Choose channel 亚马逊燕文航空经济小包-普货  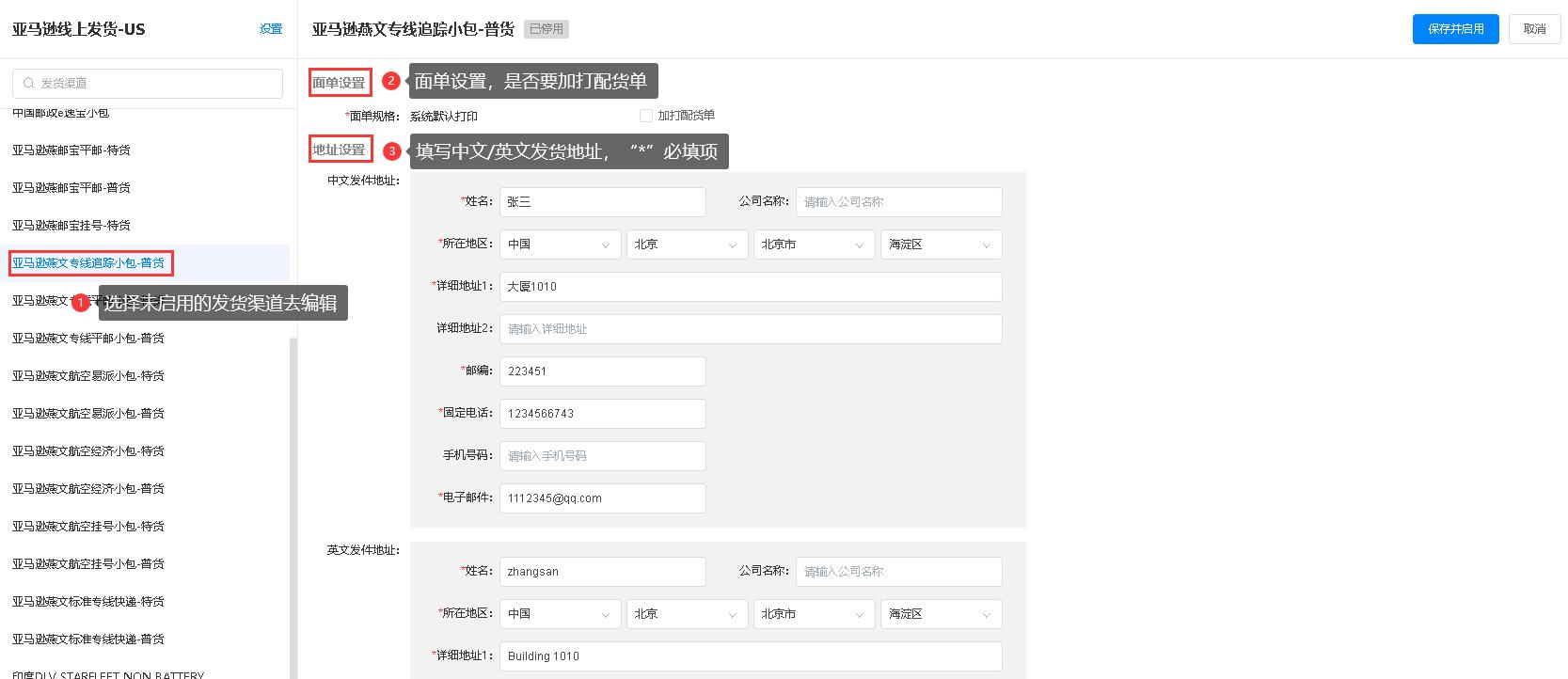click(88, 489)
